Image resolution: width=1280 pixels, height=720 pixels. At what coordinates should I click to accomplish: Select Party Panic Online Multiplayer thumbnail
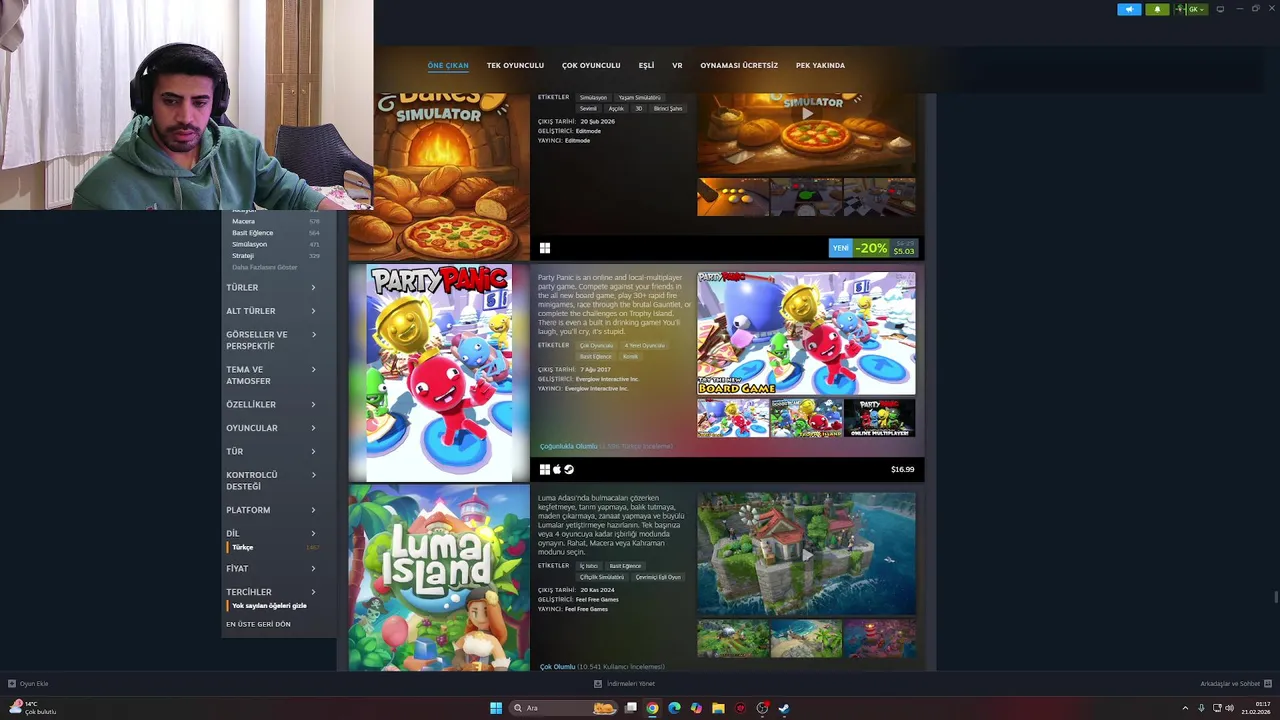coord(879,418)
